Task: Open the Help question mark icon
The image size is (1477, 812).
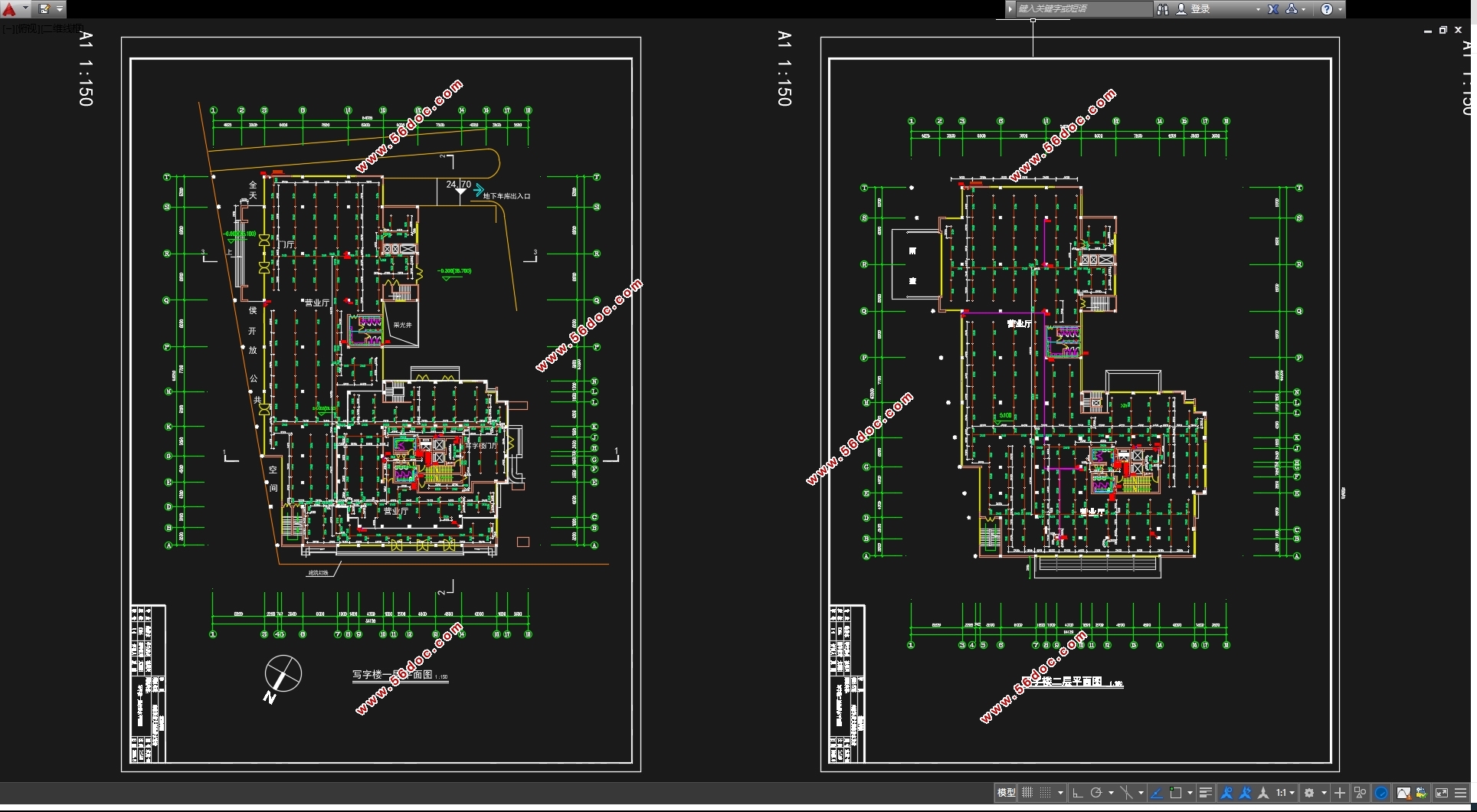Action: [1327, 9]
